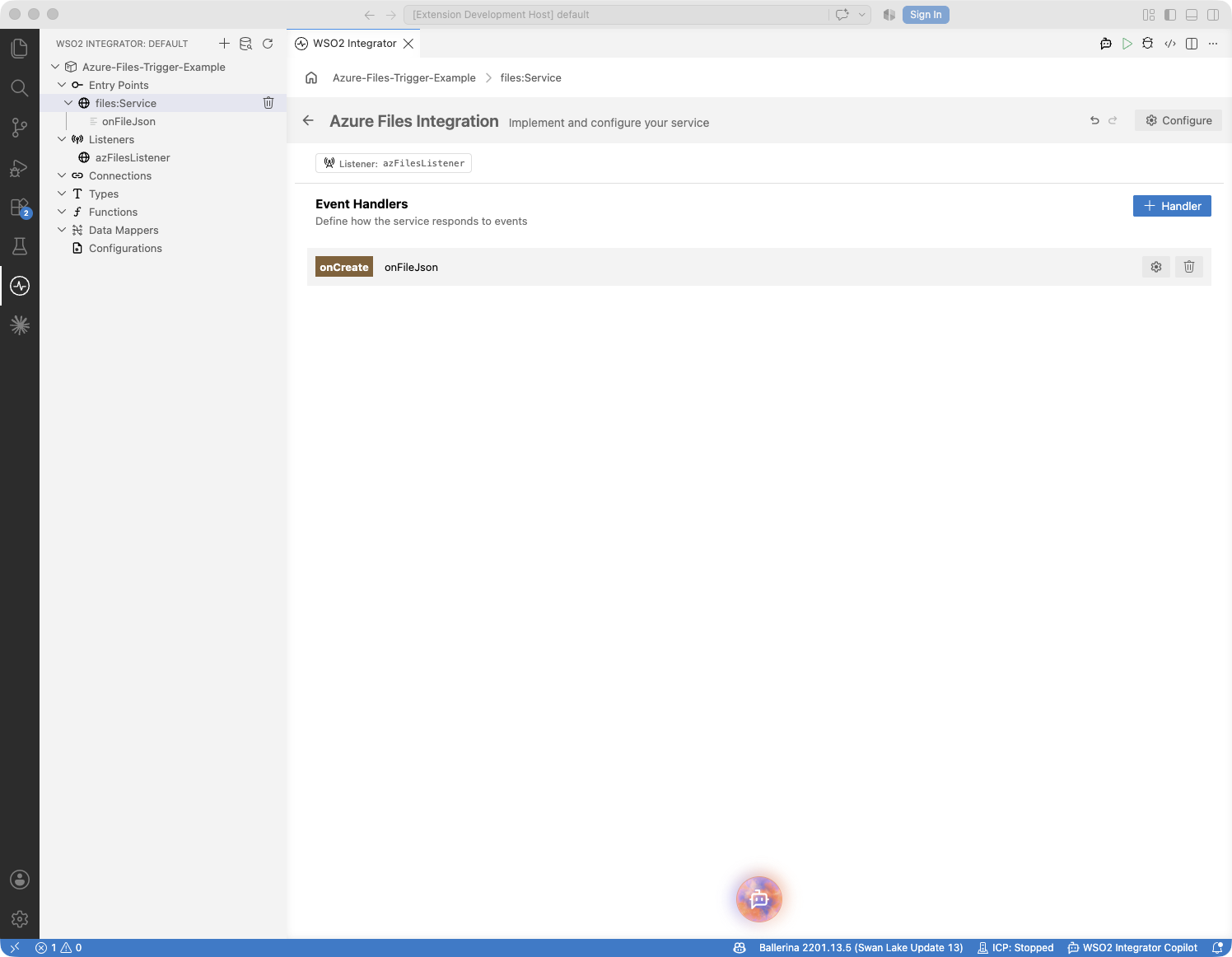Open settings gear for onFileJson handler
This screenshot has width=1232, height=957.
point(1156,267)
